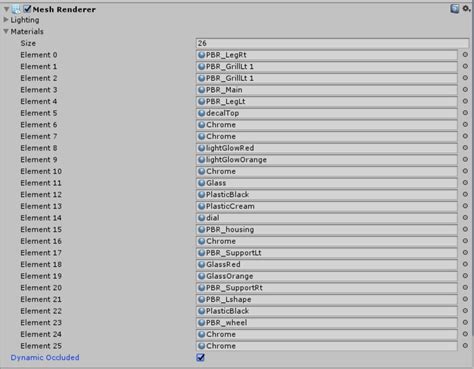Open the Mesh Renderer gear settings menu
474x369 pixels.
(466, 9)
